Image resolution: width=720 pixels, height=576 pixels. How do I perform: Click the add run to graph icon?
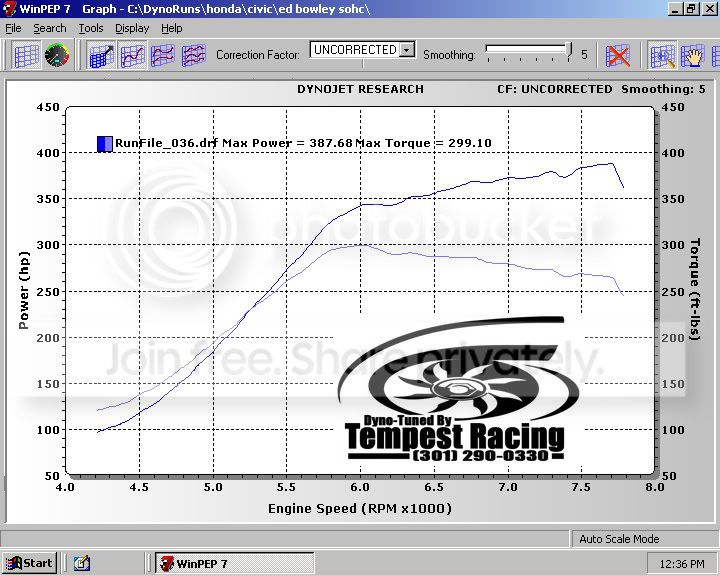(101, 56)
